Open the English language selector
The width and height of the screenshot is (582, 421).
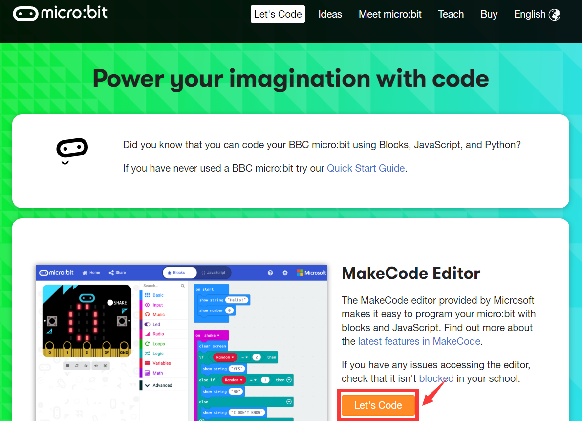pyautogui.click(x=537, y=14)
